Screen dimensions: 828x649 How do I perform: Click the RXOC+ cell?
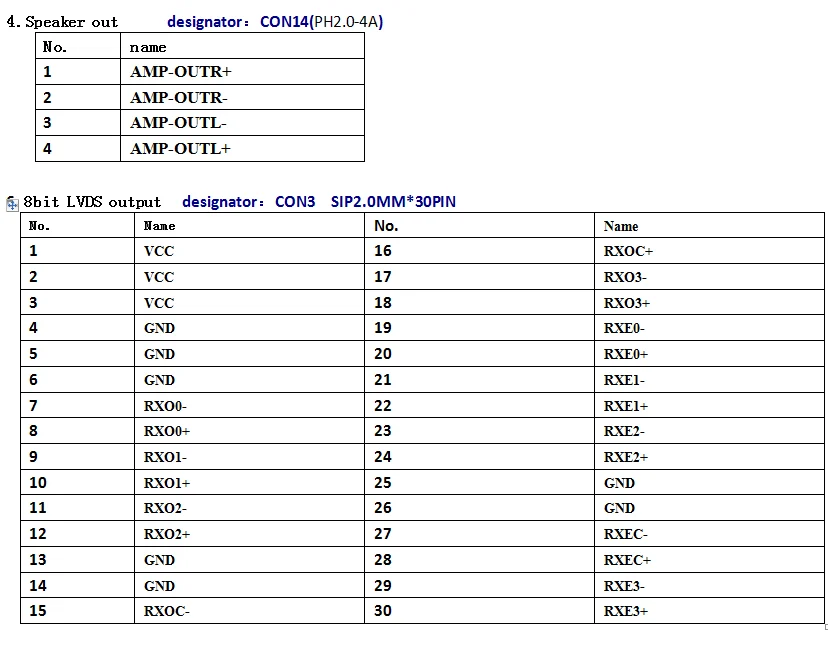[709, 251]
